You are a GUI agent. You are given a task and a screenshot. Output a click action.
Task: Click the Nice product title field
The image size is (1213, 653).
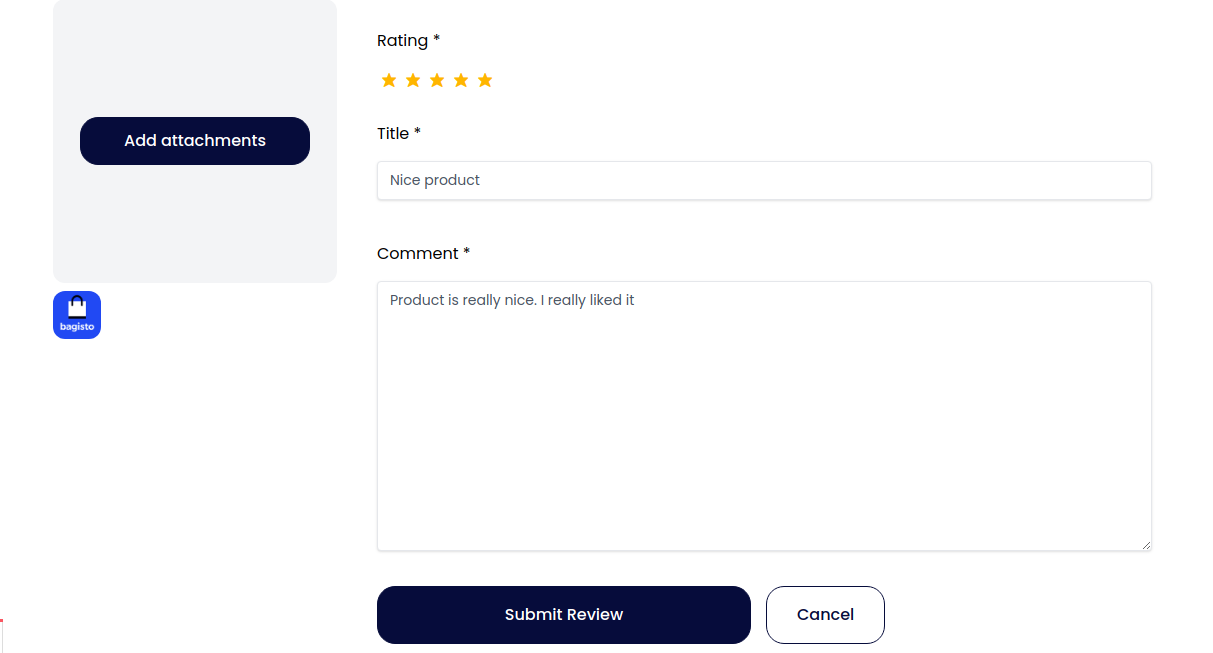pyautogui.click(x=764, y=180)
